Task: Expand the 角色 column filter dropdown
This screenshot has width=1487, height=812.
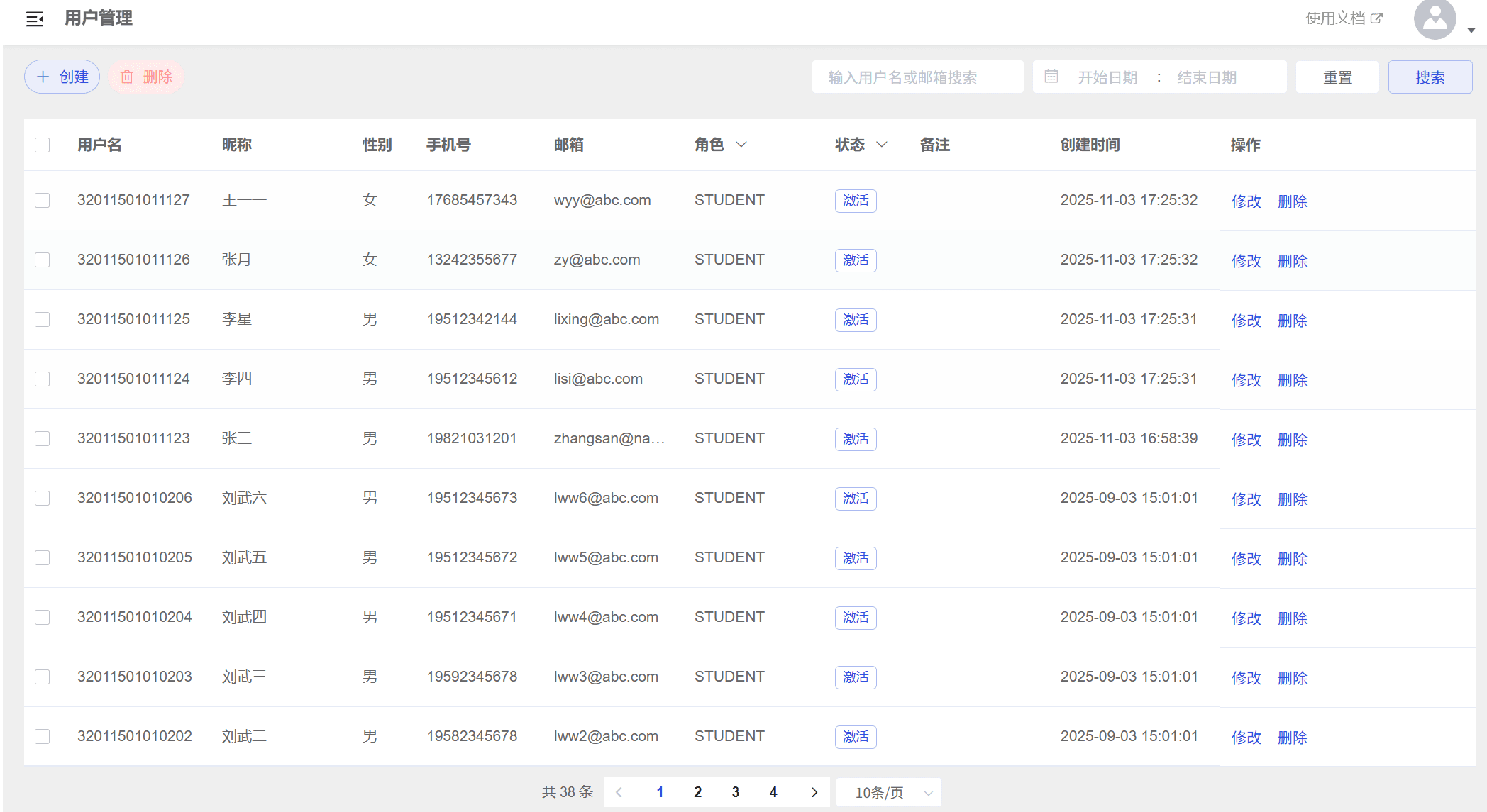Action: pyautogui.click(x=741, y=145)
